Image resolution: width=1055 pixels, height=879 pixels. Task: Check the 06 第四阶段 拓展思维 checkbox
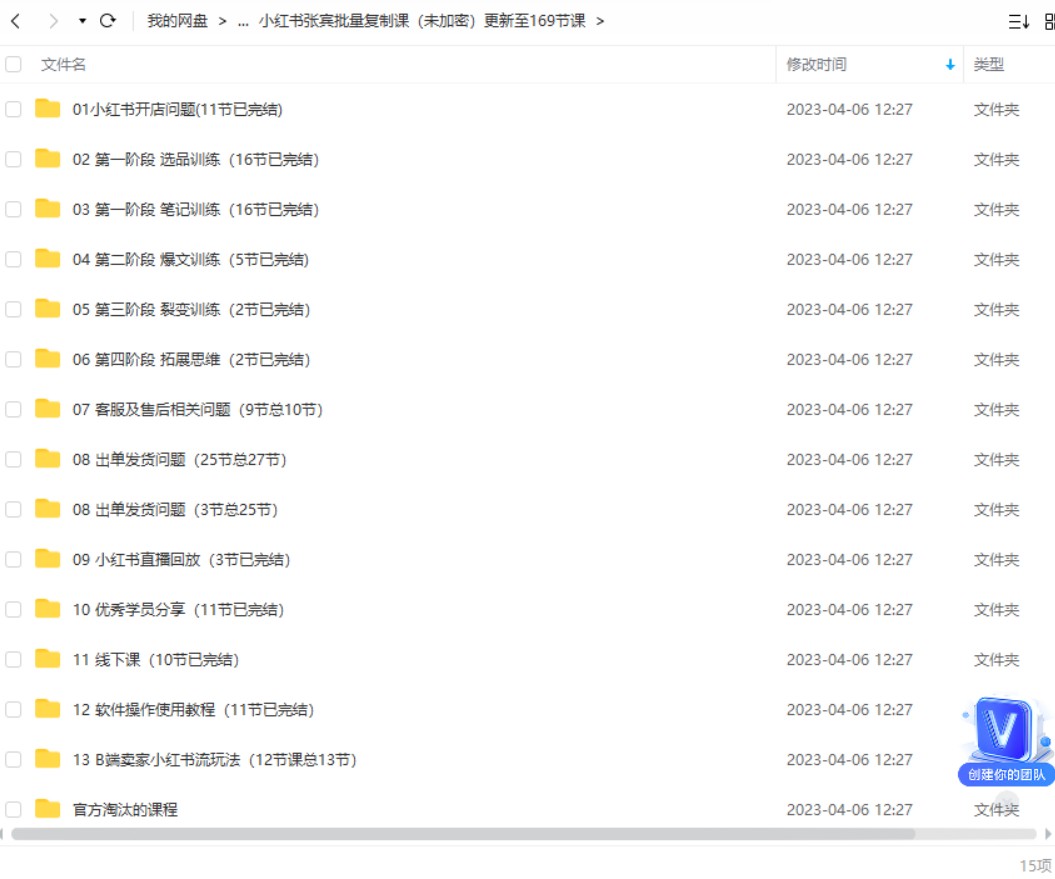pyautogui.click(x=13, y=359)
